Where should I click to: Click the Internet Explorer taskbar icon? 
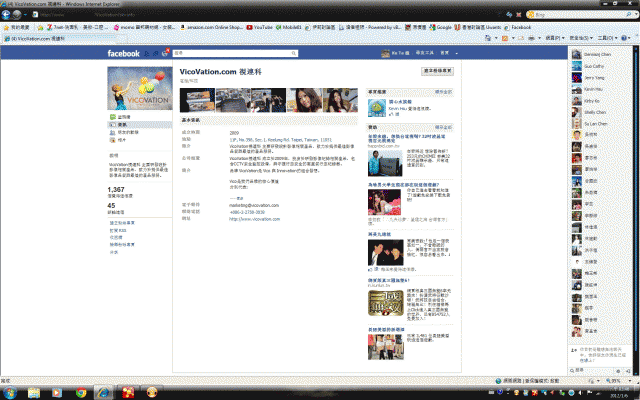click(103, 393)
